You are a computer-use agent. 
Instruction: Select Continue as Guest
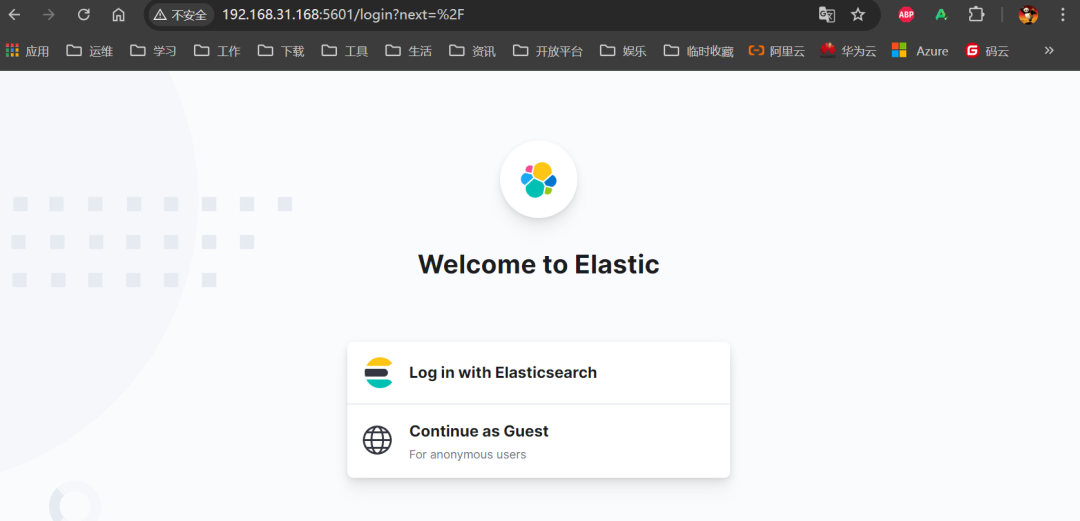[539, 441]
